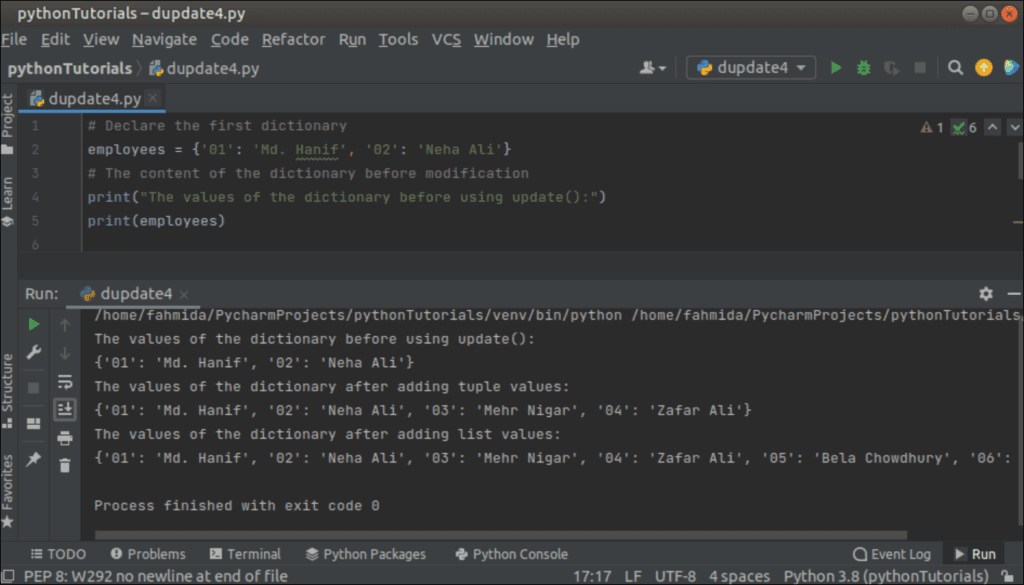
Task: Run dupdate4 via the green toolbar arrow
Action: pyautogui.click(x=836, y=67)
